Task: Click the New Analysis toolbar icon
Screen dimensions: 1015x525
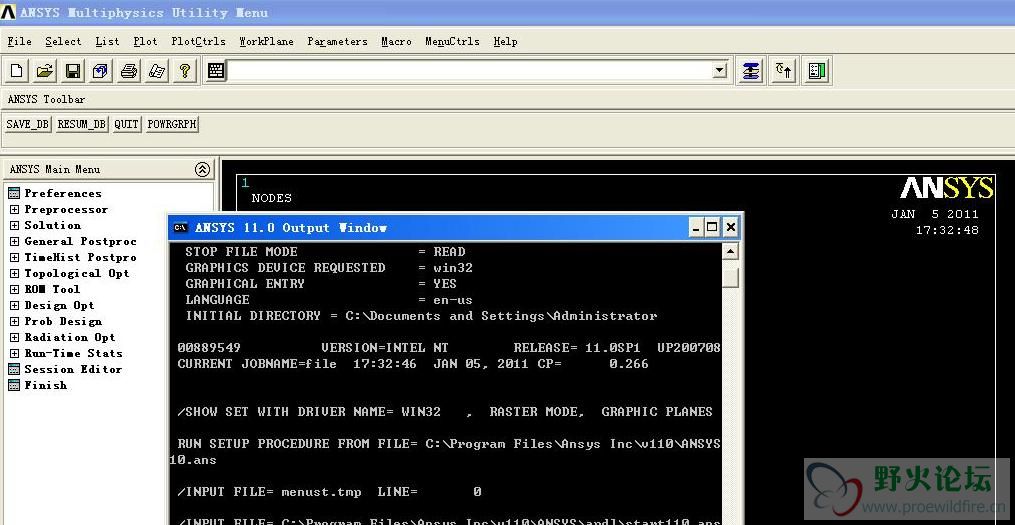Action: pyautogui.click(x=17, y=71)
